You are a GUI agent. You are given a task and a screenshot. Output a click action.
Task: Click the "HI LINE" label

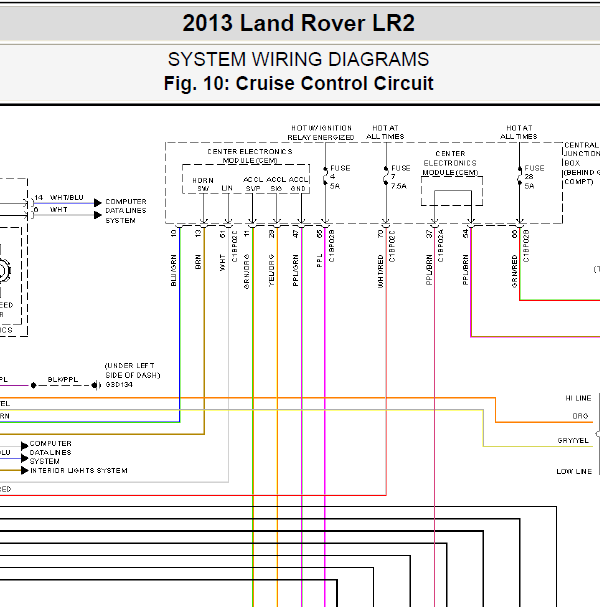[x=578, y=398]
